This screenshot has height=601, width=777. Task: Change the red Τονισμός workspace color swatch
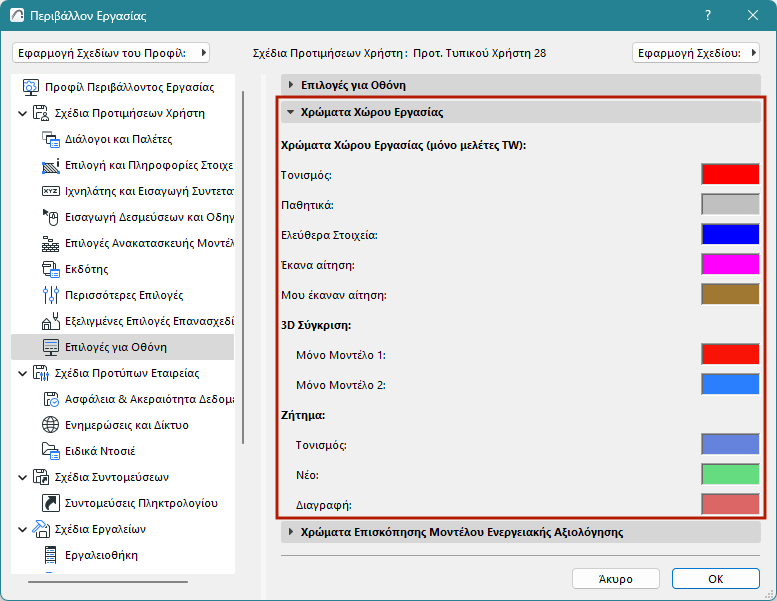pyautogui.click(x=730, y=174)
